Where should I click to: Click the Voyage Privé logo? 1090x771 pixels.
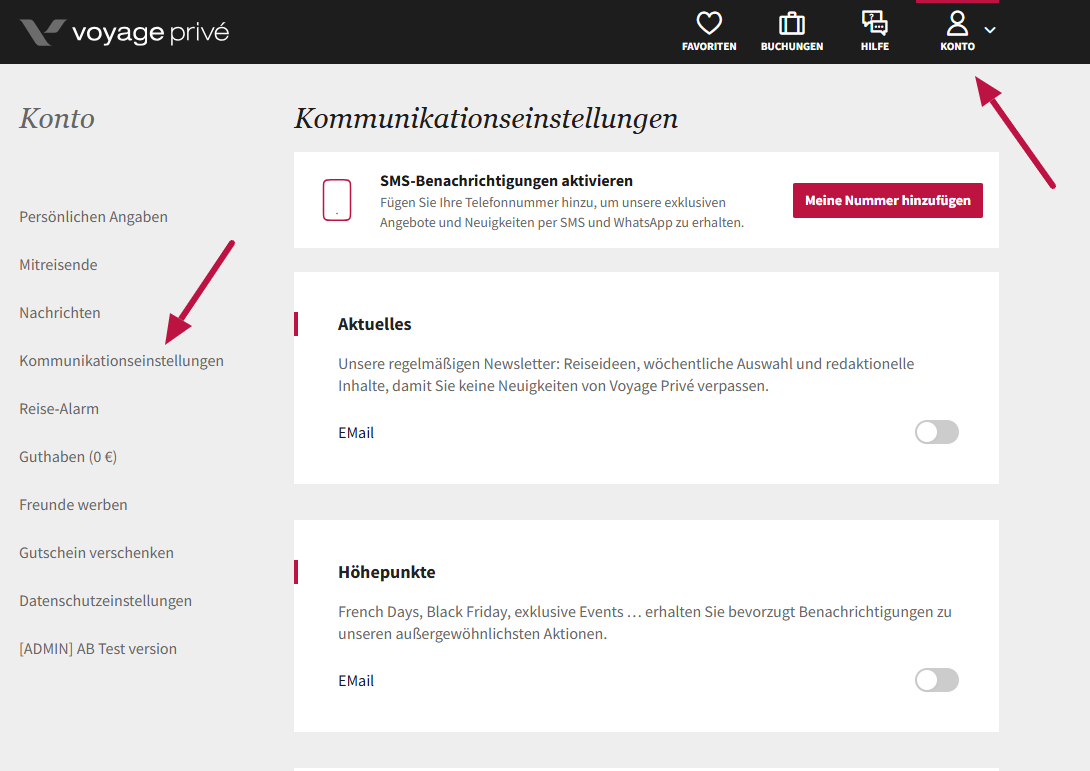(x=124, y=32)
